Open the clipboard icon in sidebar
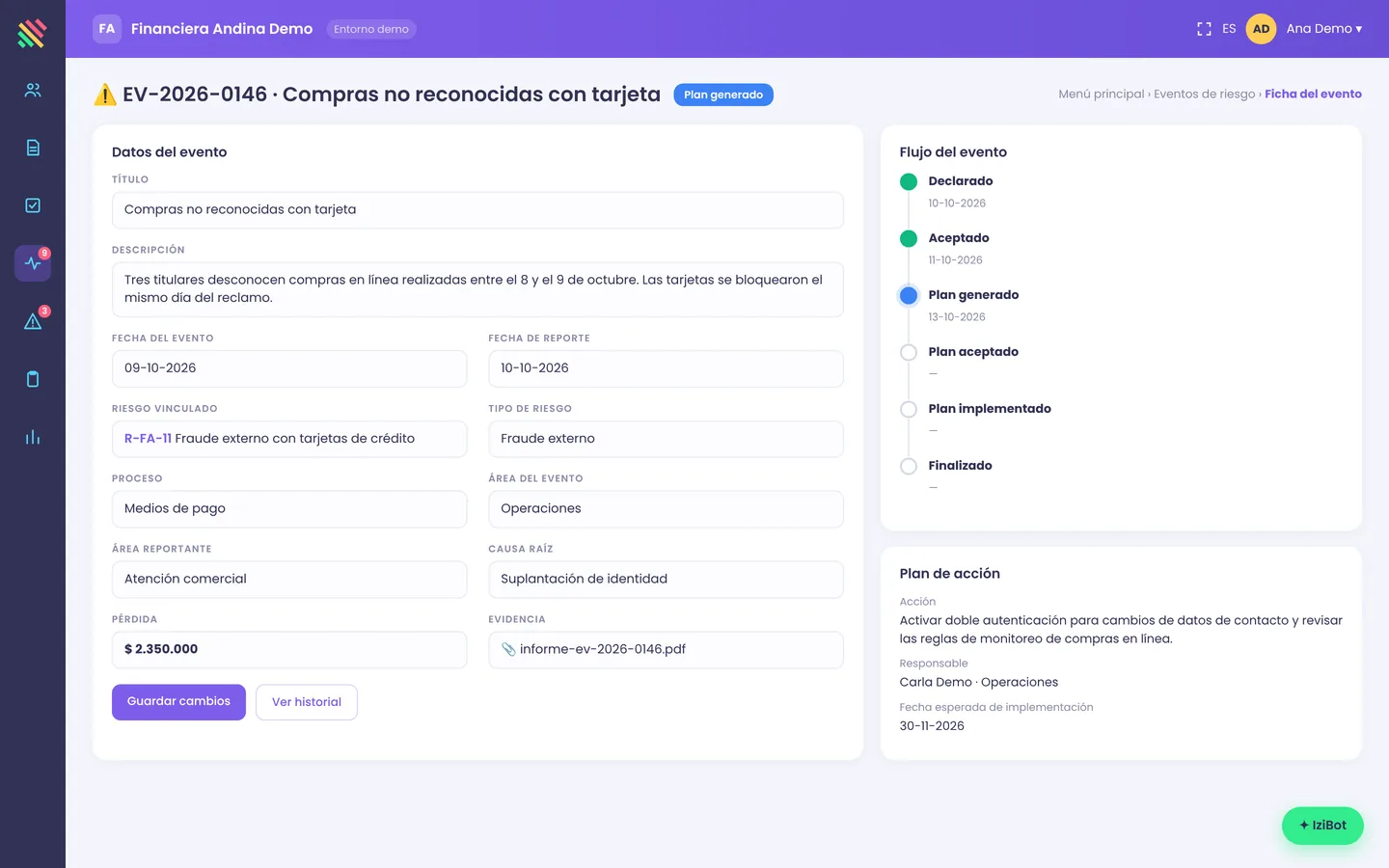Viewport: 1389px width, 868px height. pos(33,379)
